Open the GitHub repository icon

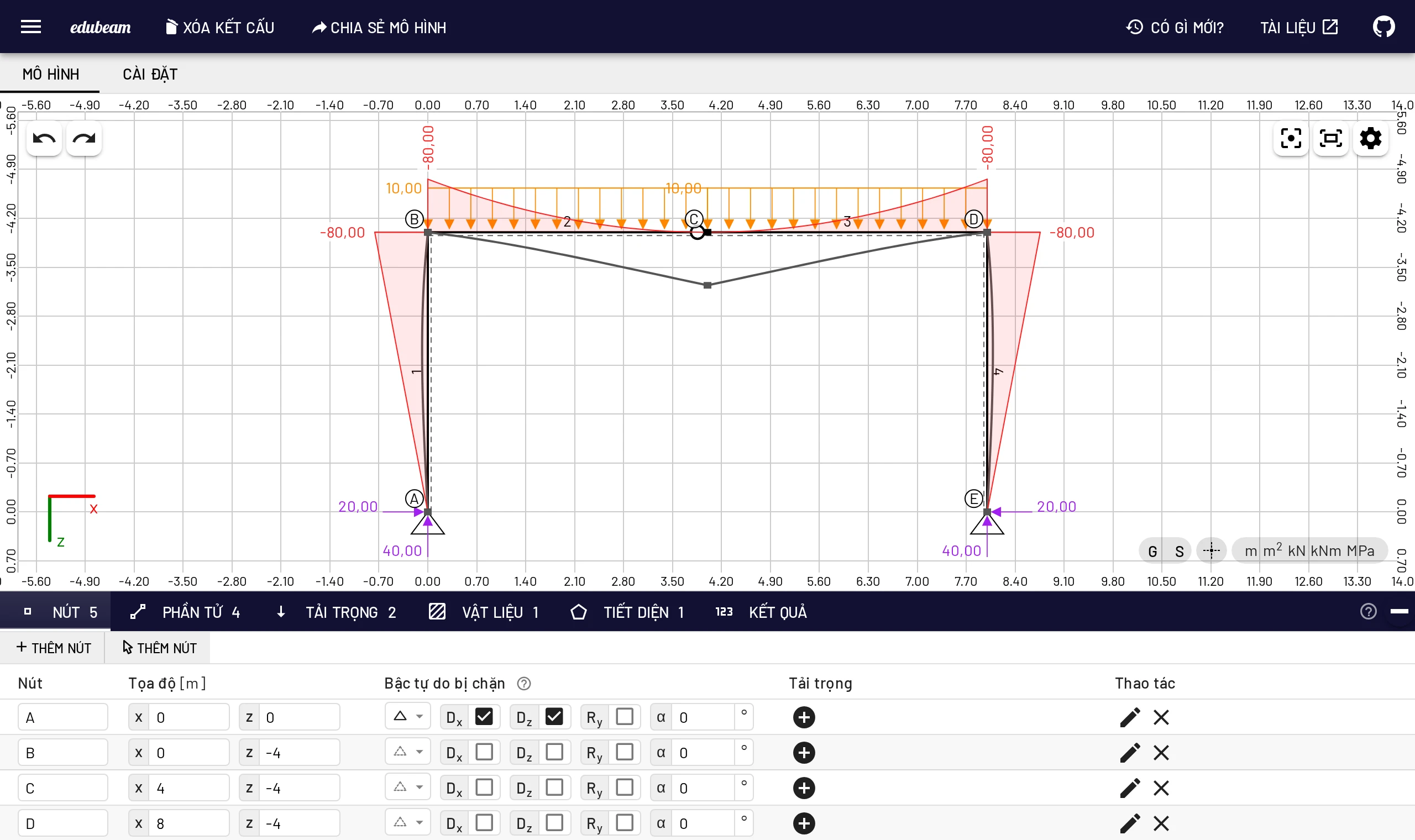(1384, 27)
